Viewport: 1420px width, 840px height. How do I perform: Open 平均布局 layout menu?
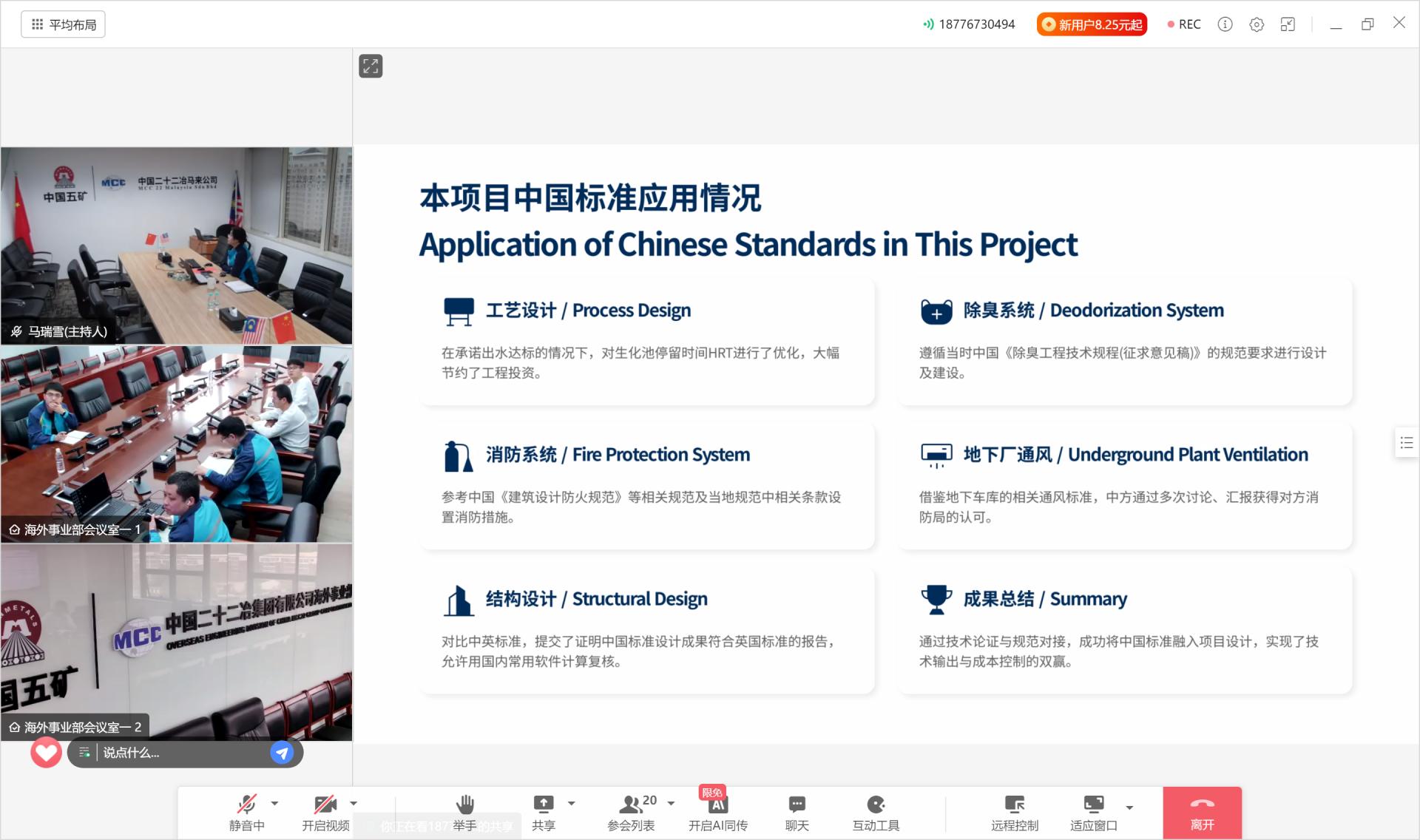coord(64,24)
